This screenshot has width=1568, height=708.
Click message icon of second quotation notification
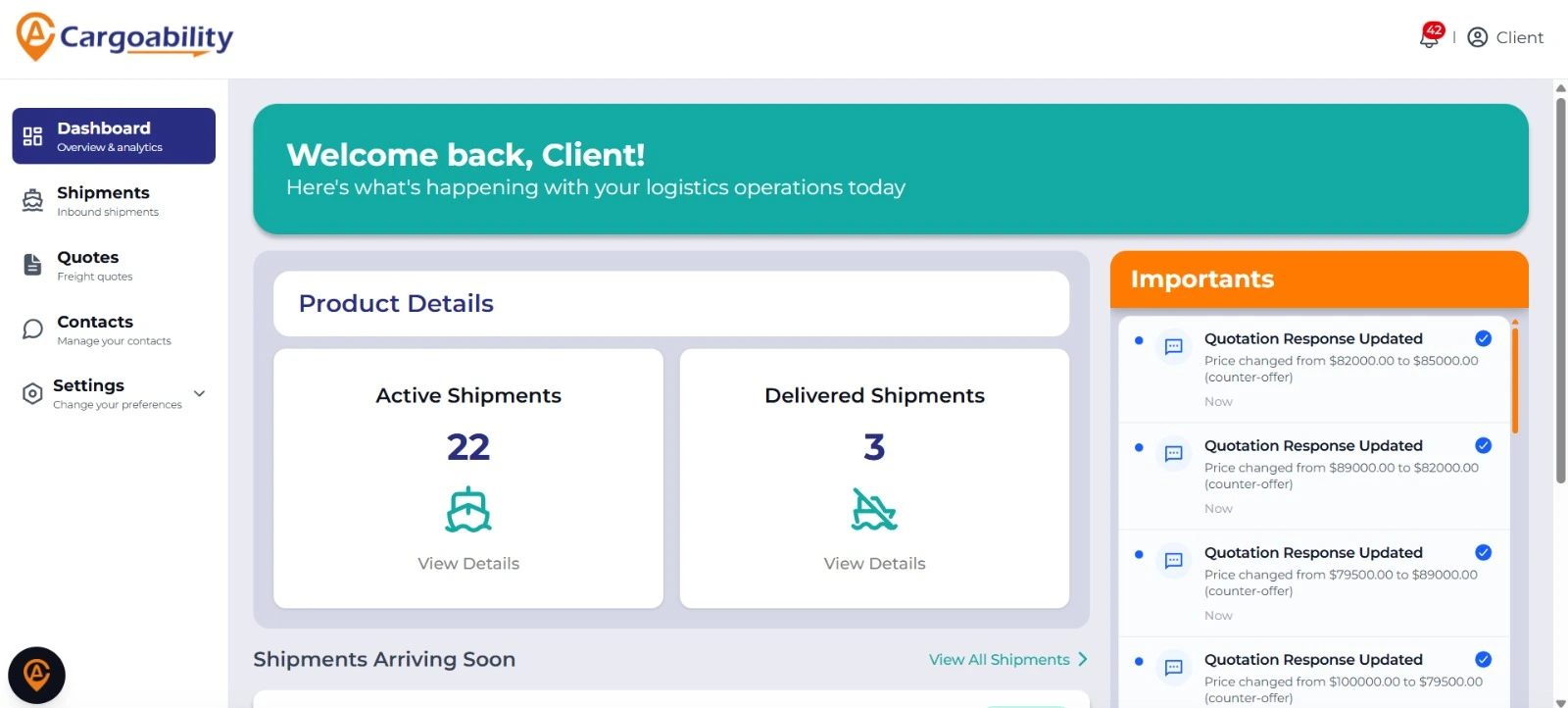[x=1173, y=453]
